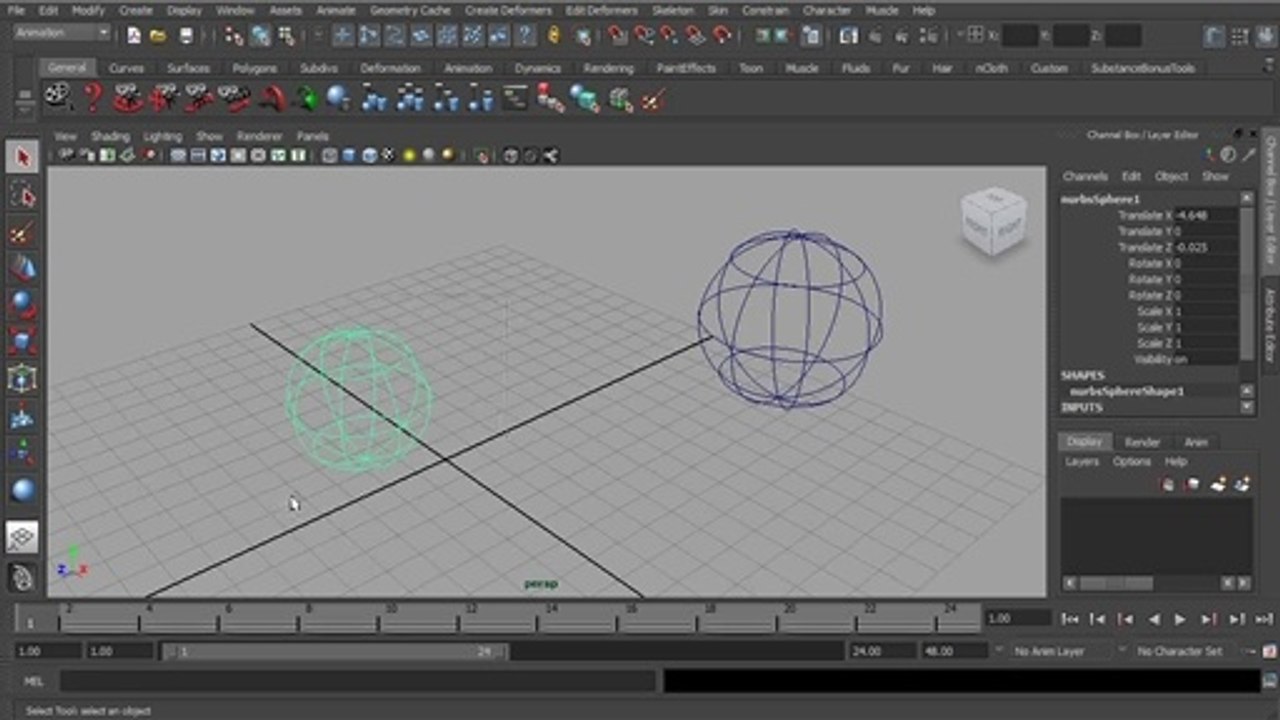The width and height of the screenshot is (1280, 720).
Task: Open the Create Deformers menu
Action: (x=508, y=10)
